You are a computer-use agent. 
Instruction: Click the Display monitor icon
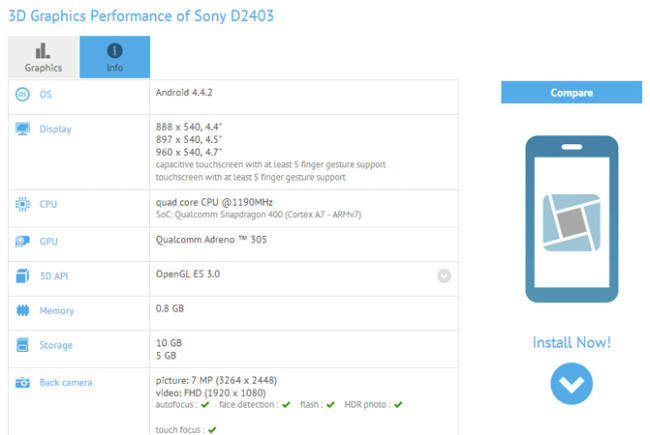pos(22,129)
